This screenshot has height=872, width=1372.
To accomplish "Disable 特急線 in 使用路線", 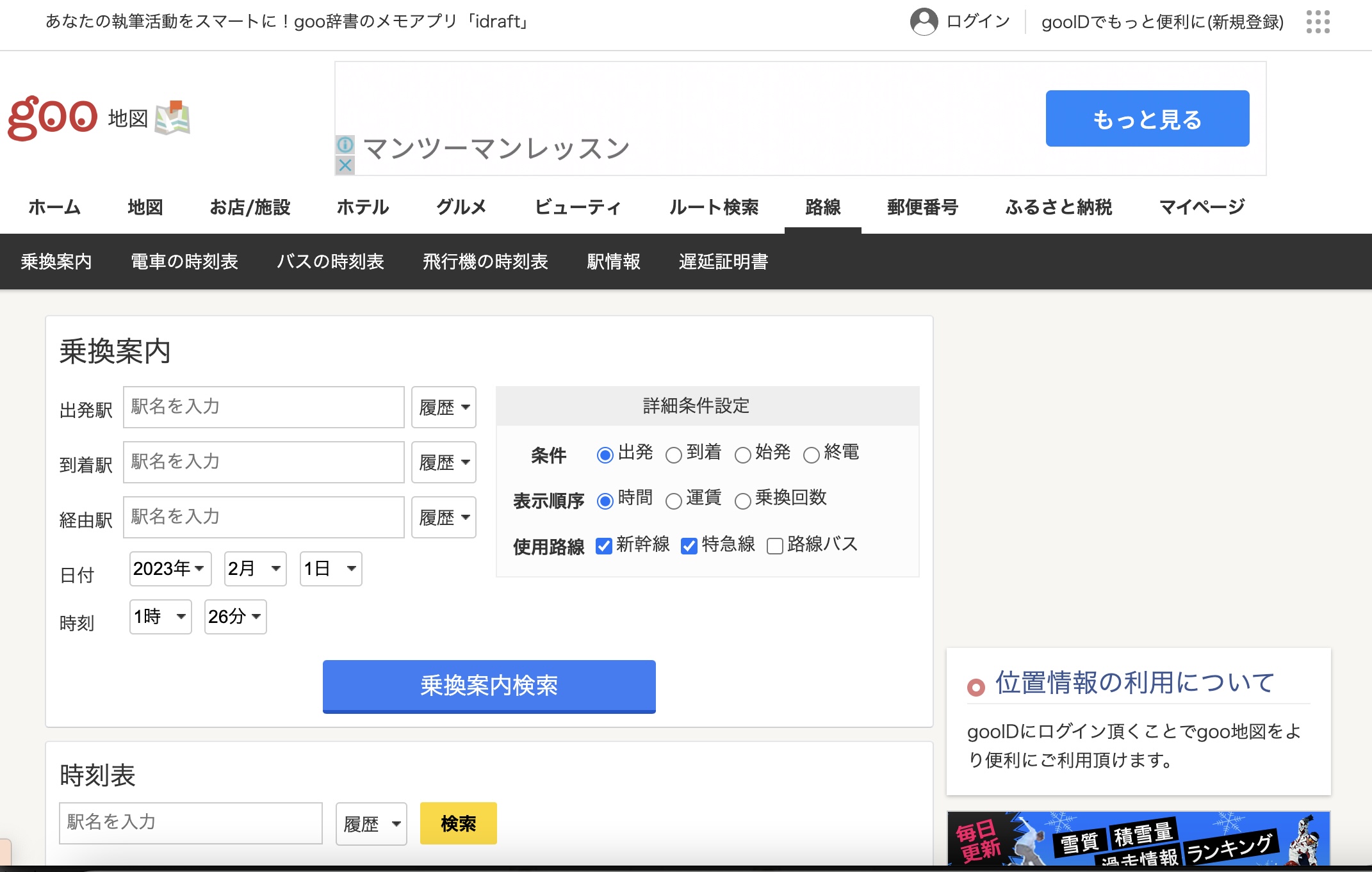I will click(689, 546).
